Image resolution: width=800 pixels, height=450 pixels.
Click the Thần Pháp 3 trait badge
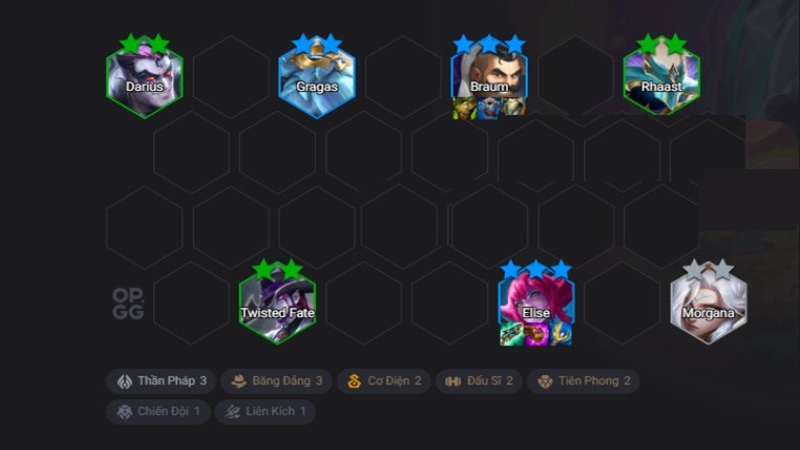[x=161, y=381]
